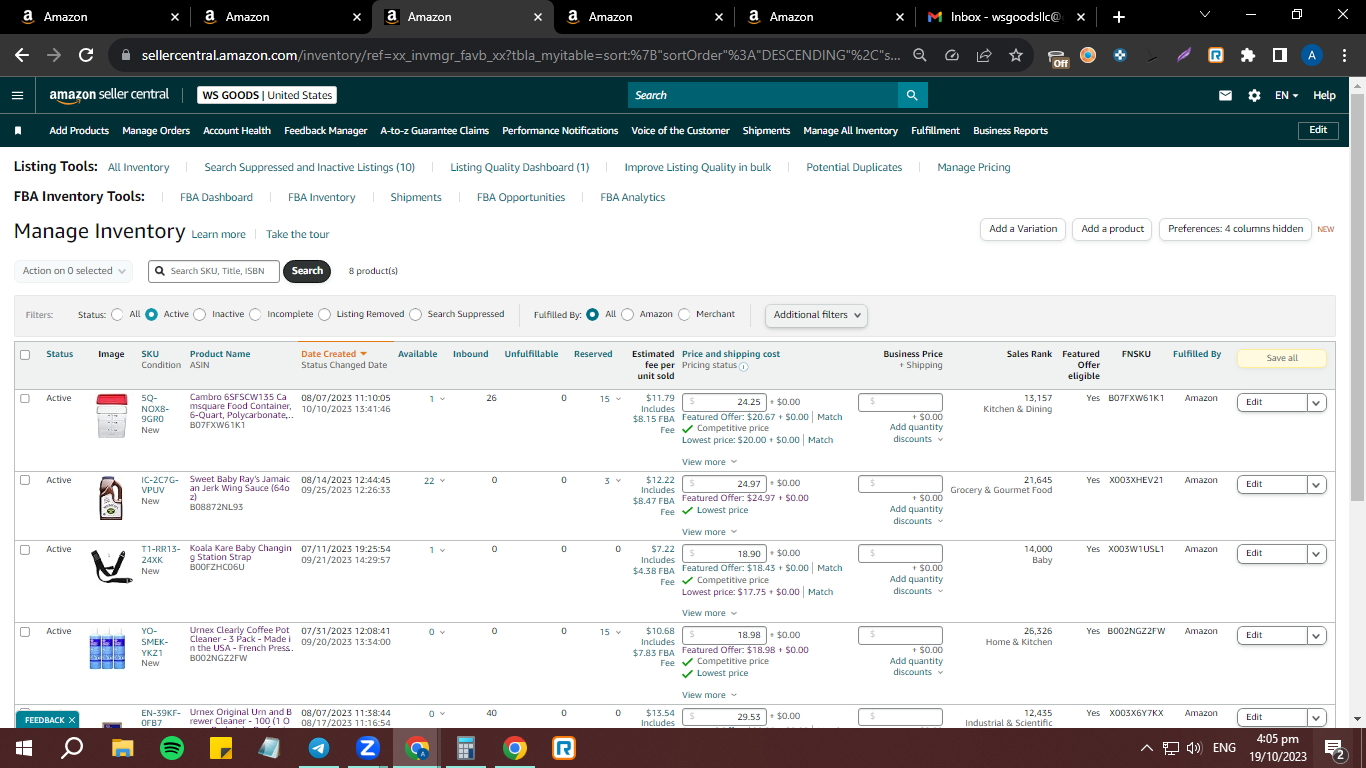This screenshot has height=768, width=1366.
Task: Click the Search SKU, Title, ISBN field
Action: click(x=214, y=271)
